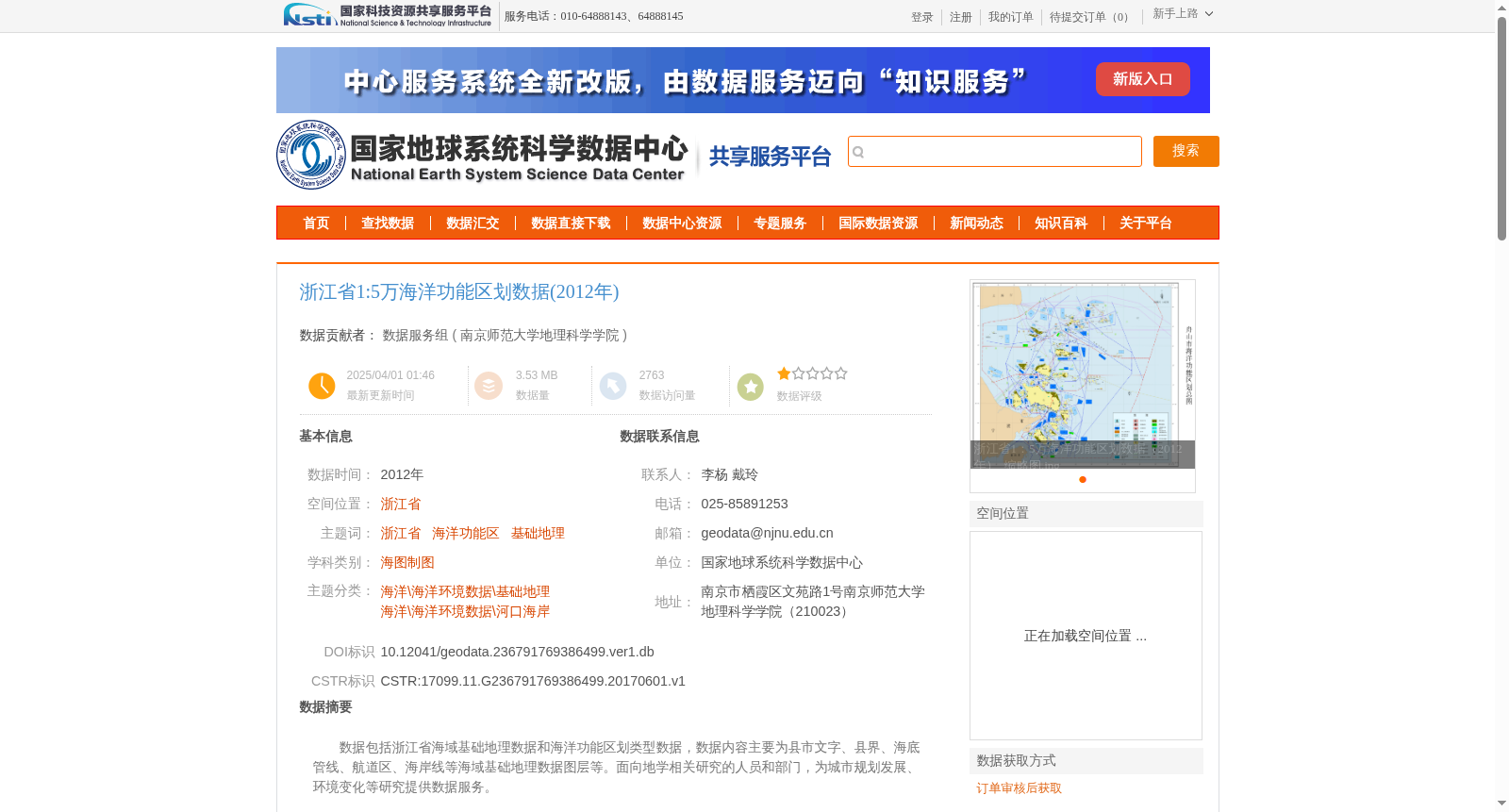Click the NSTI logo at top
1509x812 pixels.
tap(388, 15)
